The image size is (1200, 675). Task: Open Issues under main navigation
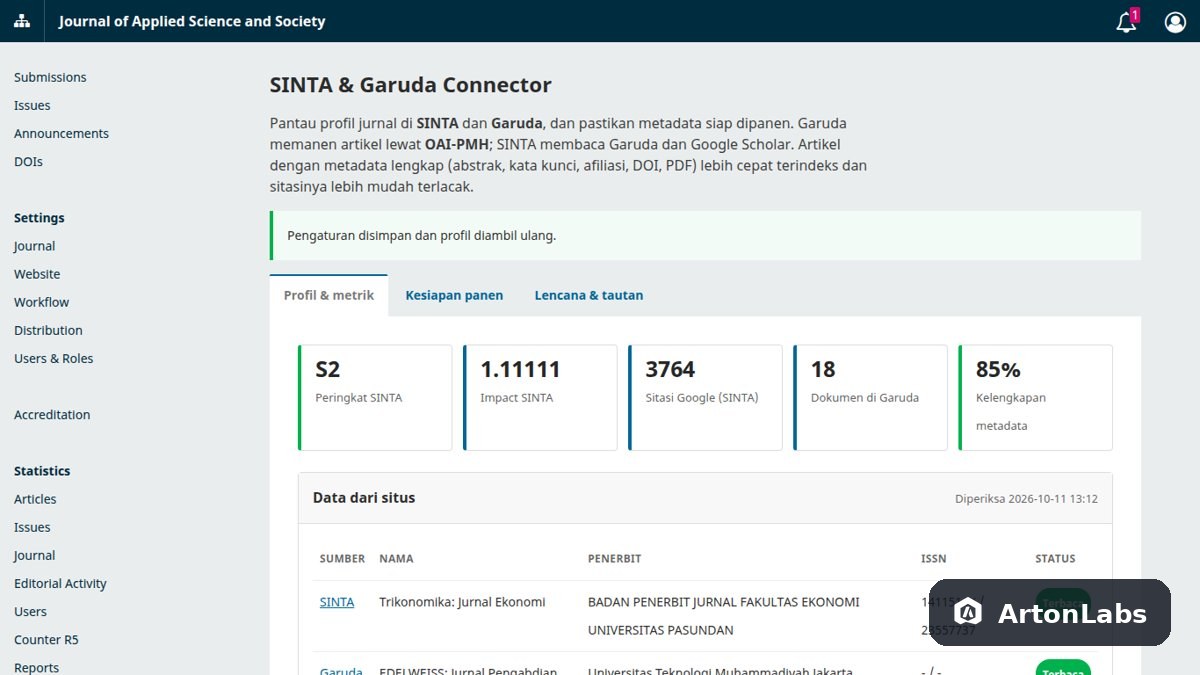pos(32,105)
